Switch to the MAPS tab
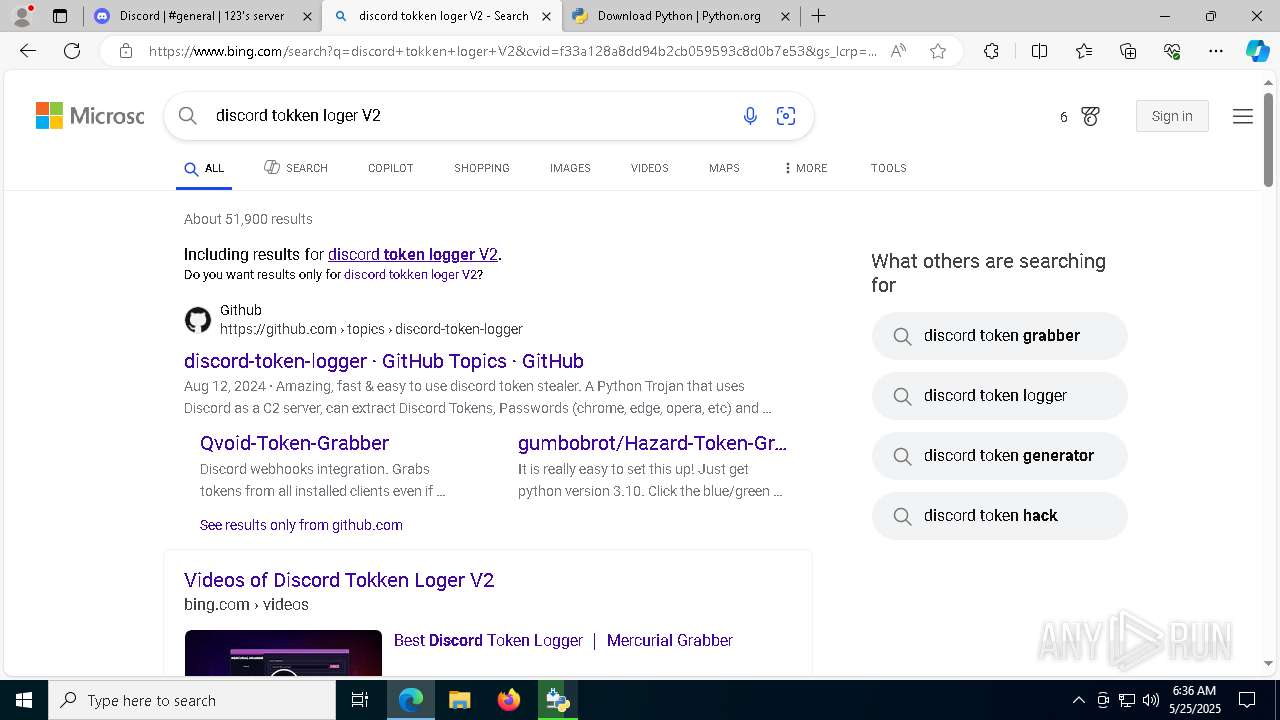1280x720 pixels. [724, 168]
